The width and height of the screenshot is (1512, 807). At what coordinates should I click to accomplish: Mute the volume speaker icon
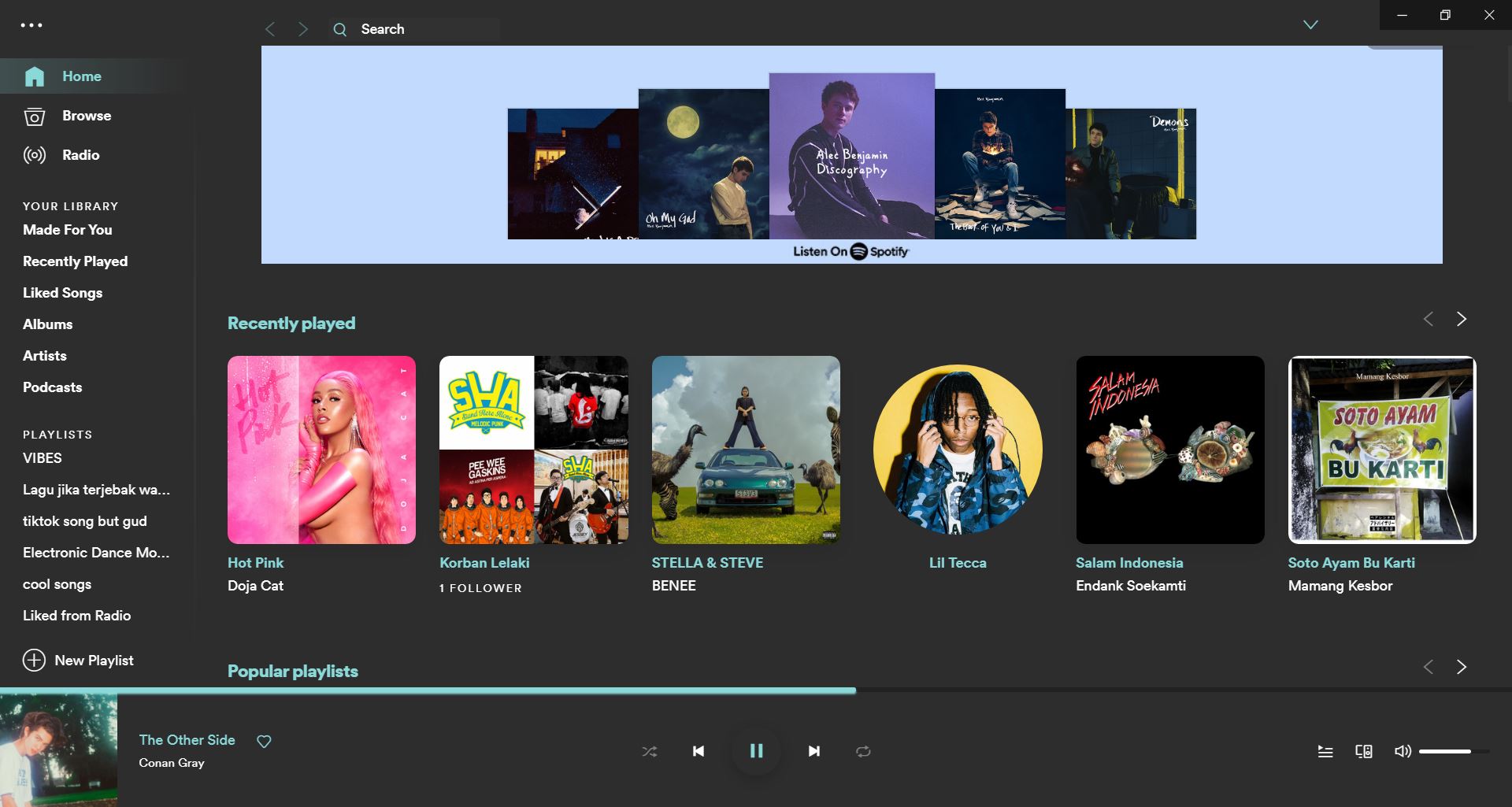[1403, 751]
